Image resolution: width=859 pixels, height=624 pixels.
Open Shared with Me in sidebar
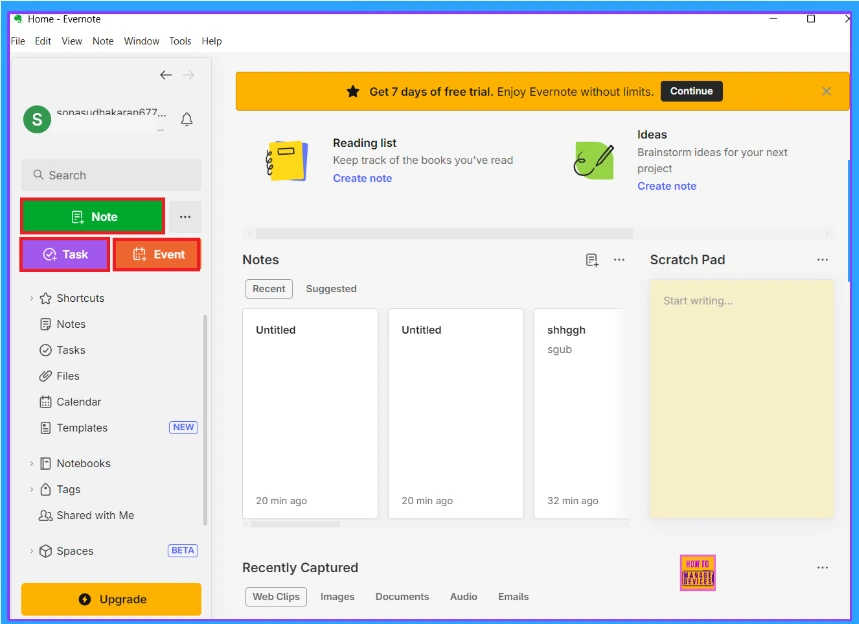[x=95, y=515]
